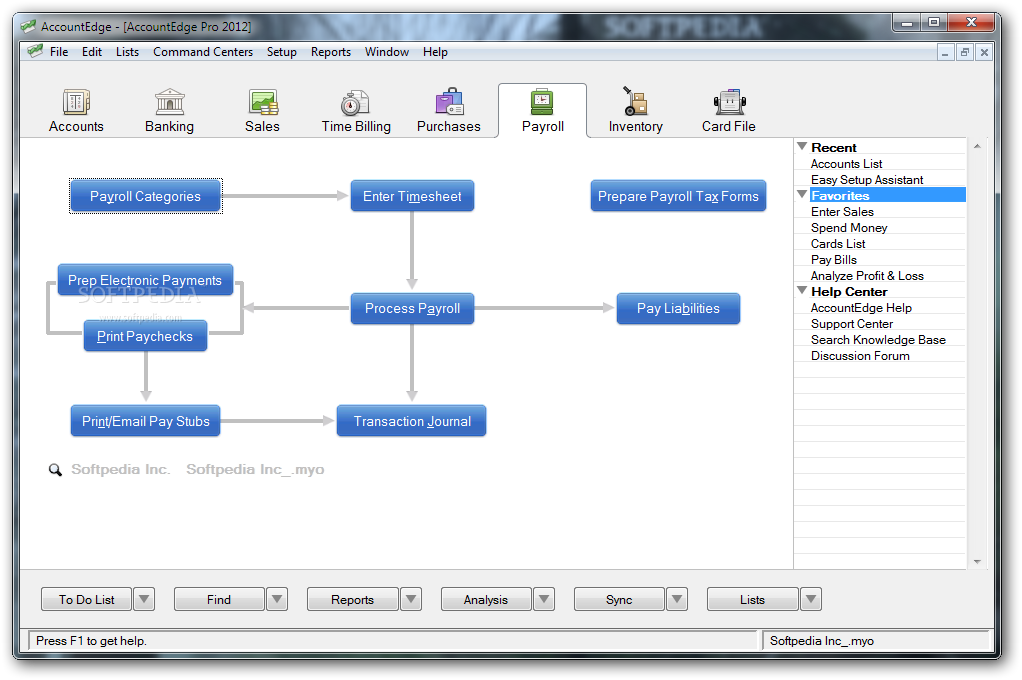Click the magnifying glass company file icon
The image size is (1022, 680).
[55, 469]
